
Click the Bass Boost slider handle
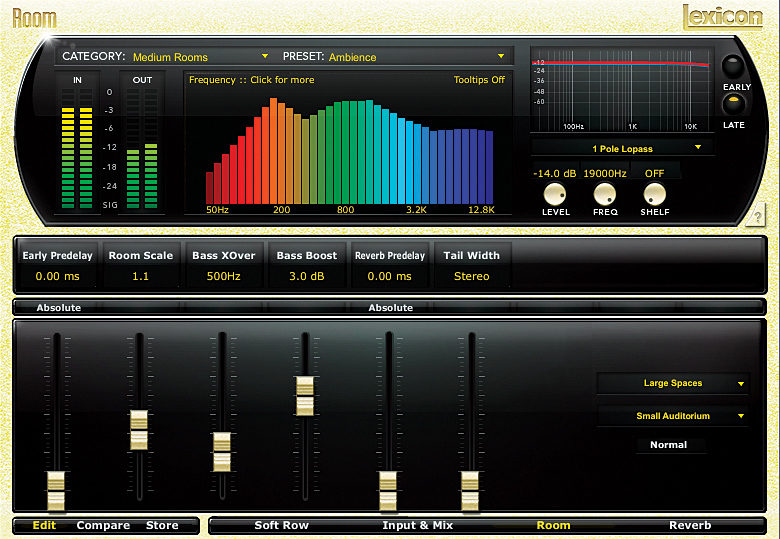click(305, 396)
